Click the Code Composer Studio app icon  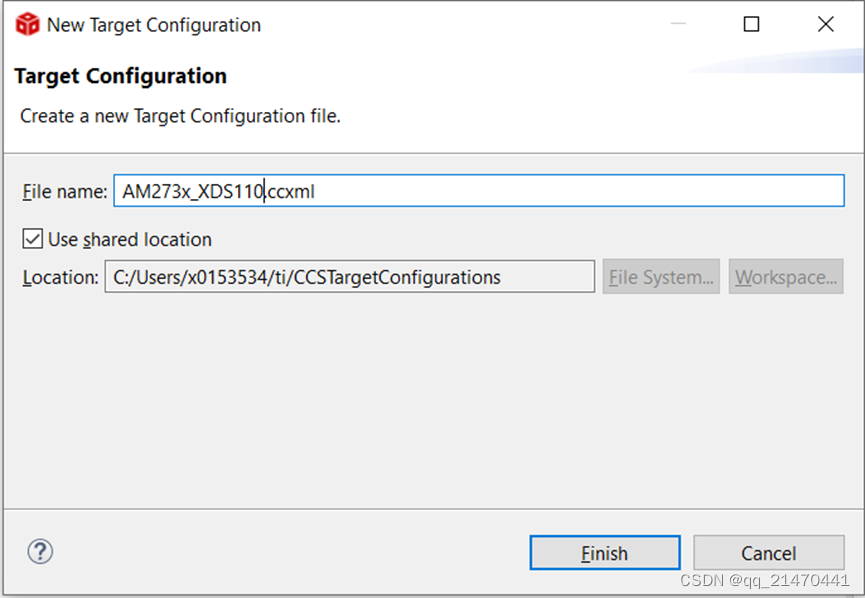click(x=26, y=24)
